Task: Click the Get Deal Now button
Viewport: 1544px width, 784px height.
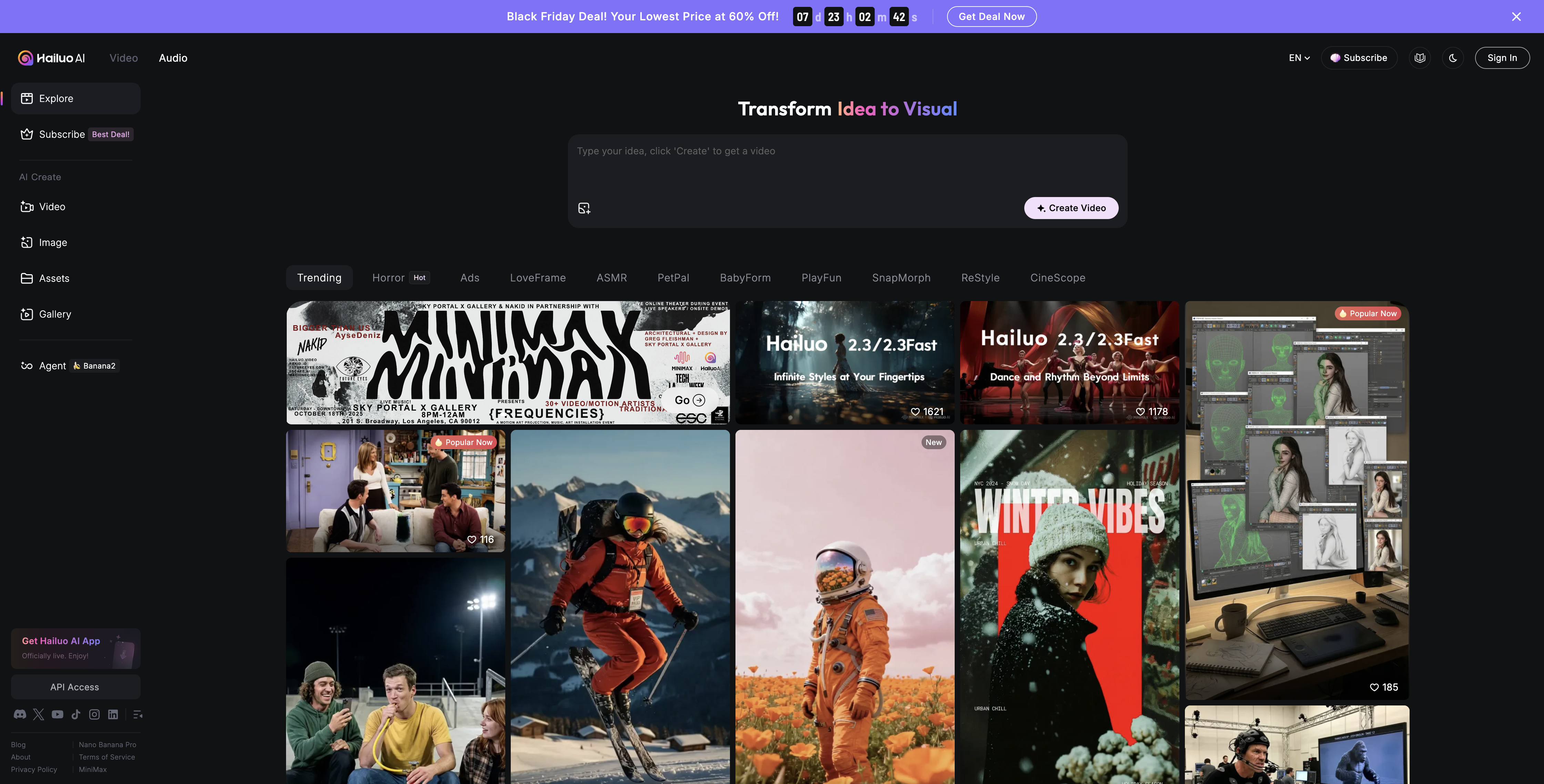Action: (x=992, y=17)
